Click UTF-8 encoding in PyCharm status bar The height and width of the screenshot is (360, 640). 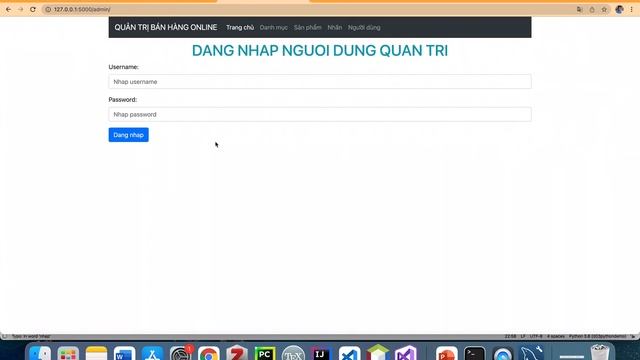pyautogui.click(x=536, y=336)
